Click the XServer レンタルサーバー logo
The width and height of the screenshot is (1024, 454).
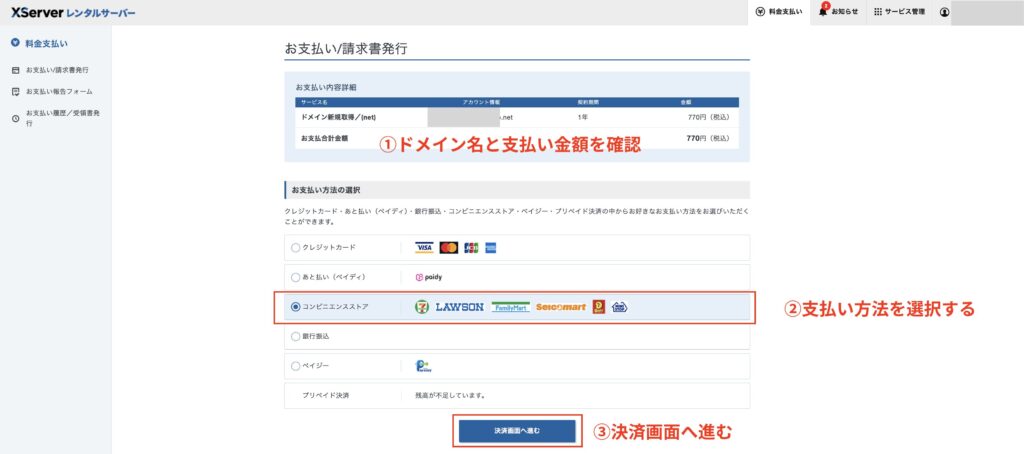(x=73, y=13)
